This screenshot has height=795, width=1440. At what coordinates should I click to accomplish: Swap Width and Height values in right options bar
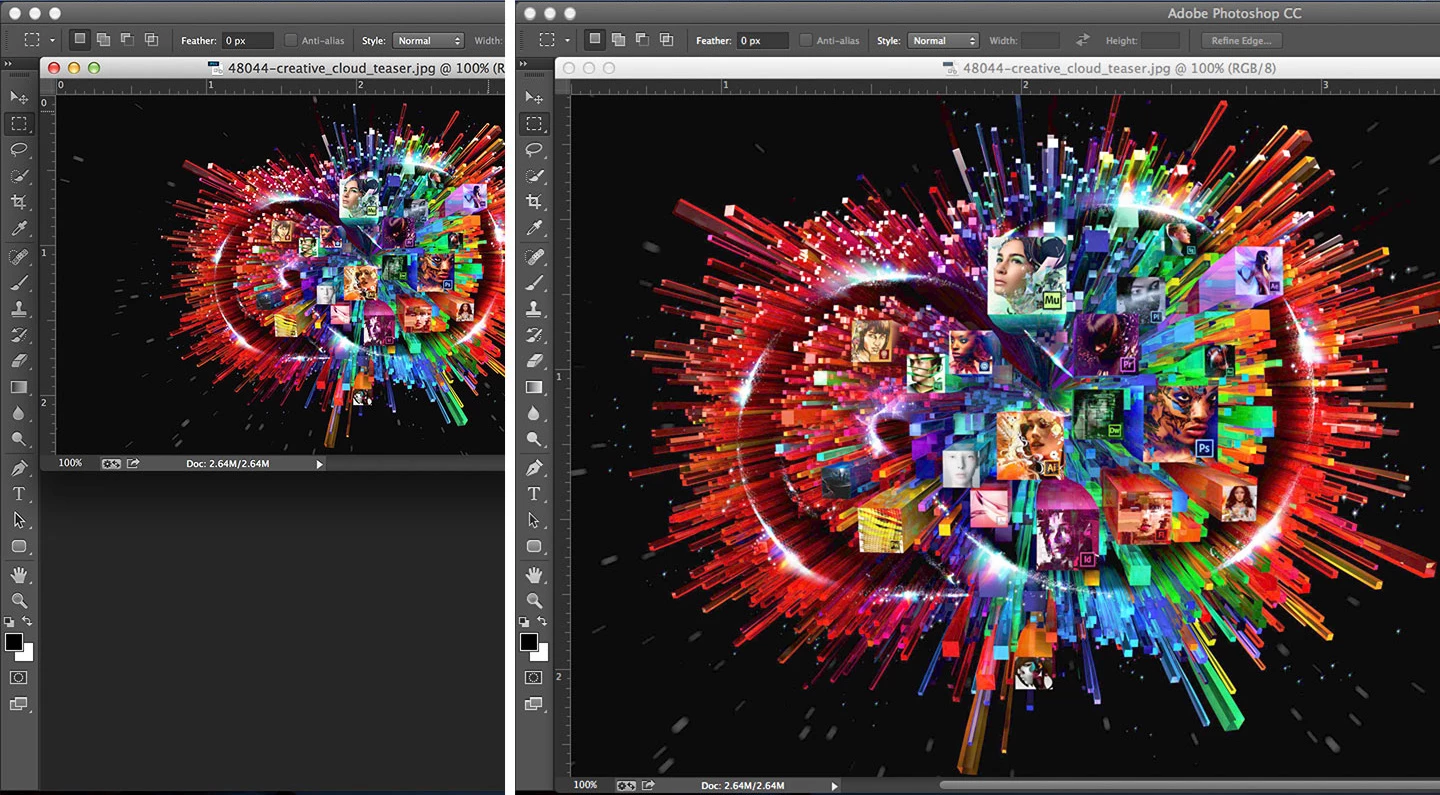tap(1083, 40)
